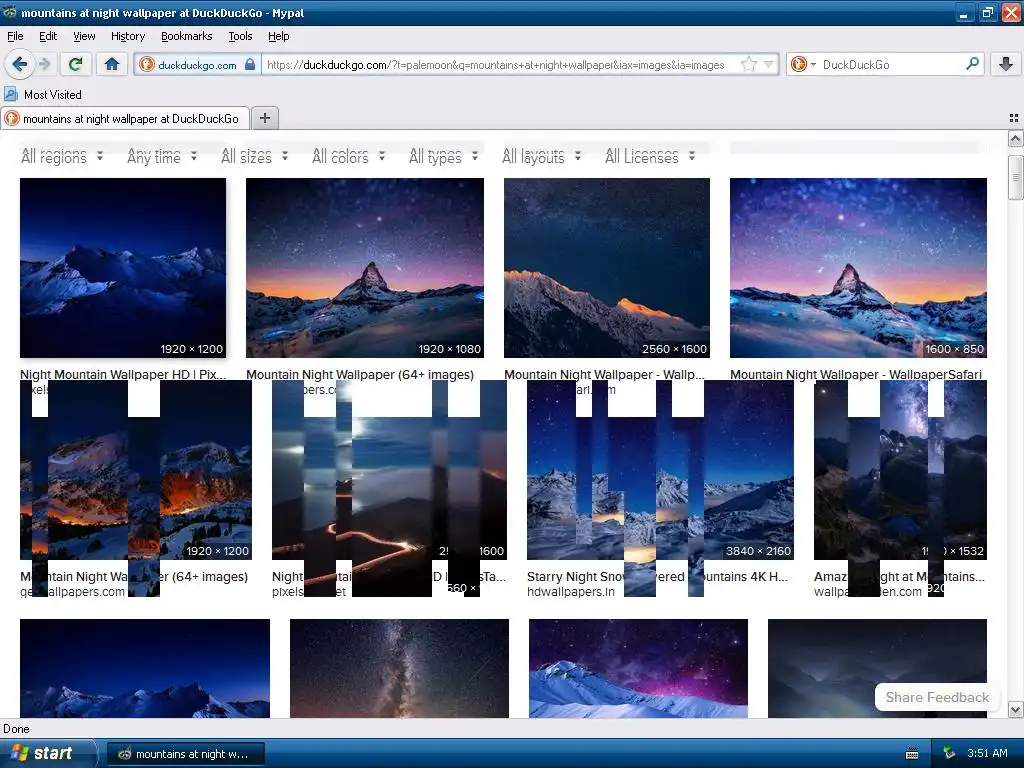Go forward using the Forward arrow button
The height and width of the screenshot is (768, 1024).
point(44,64)
